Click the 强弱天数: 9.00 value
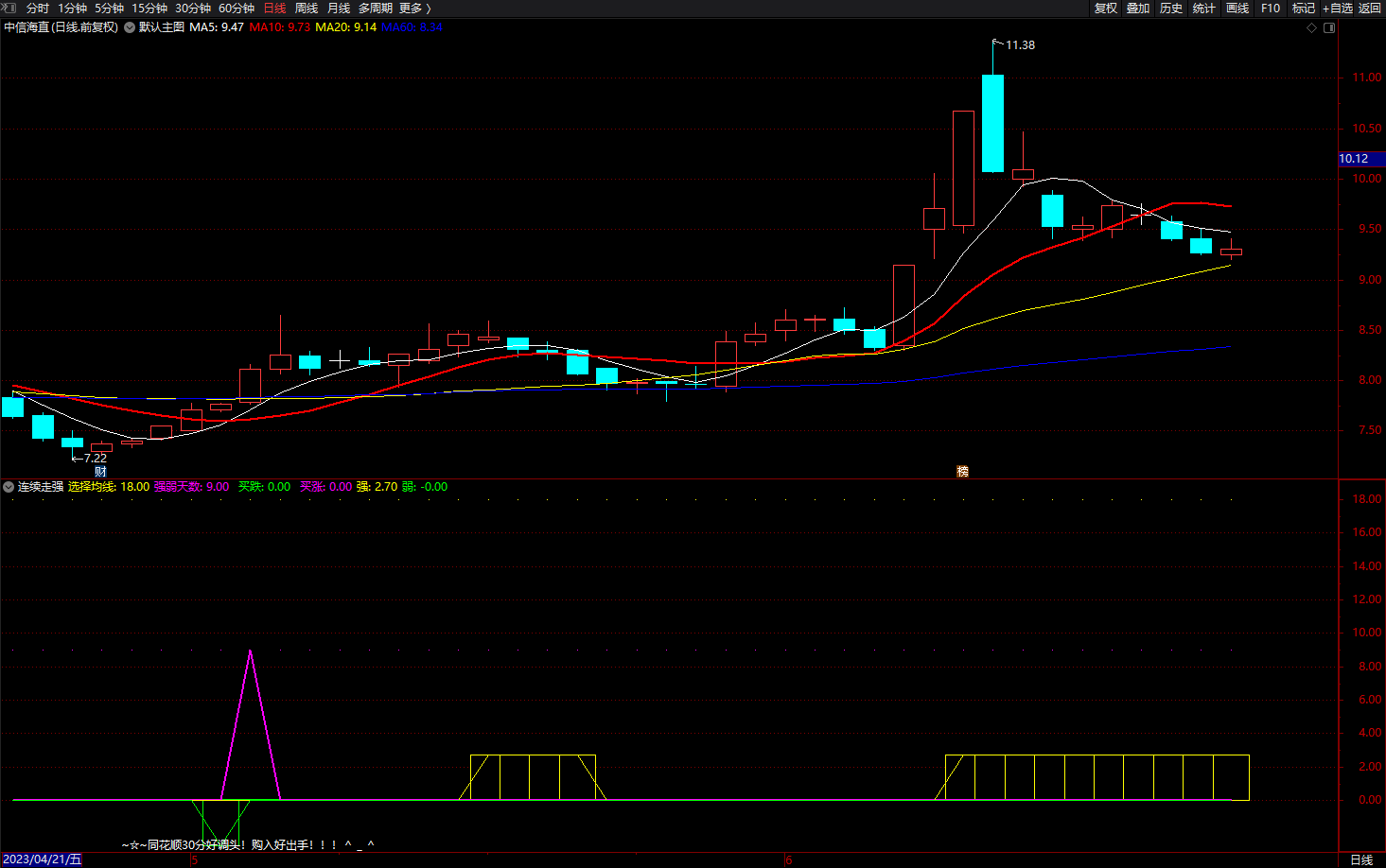Image resolution: width=1386 pixels, height=868 pixels. tap(192, 487)
